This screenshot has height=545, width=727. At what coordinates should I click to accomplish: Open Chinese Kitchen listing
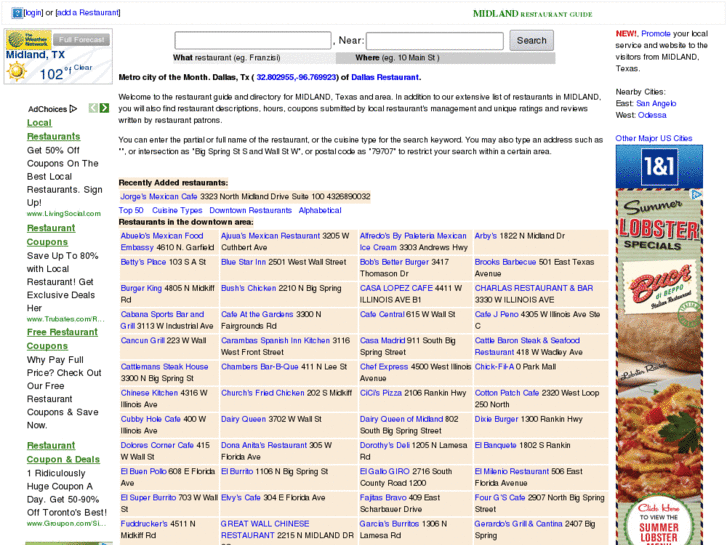(149, 393)
